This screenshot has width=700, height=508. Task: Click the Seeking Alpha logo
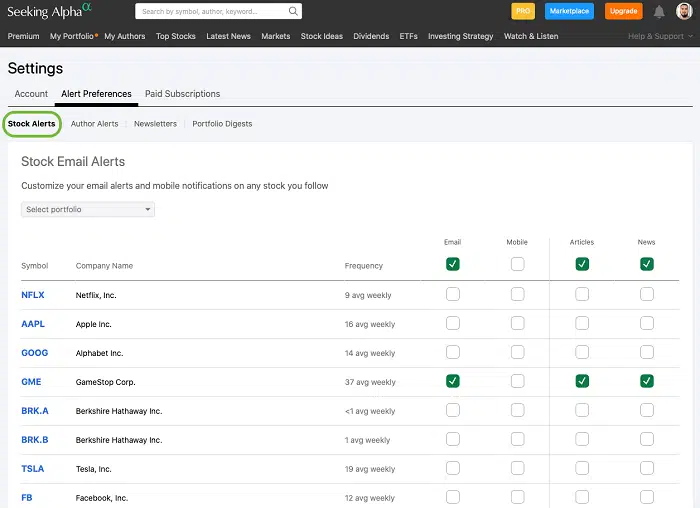pos(49,11)
